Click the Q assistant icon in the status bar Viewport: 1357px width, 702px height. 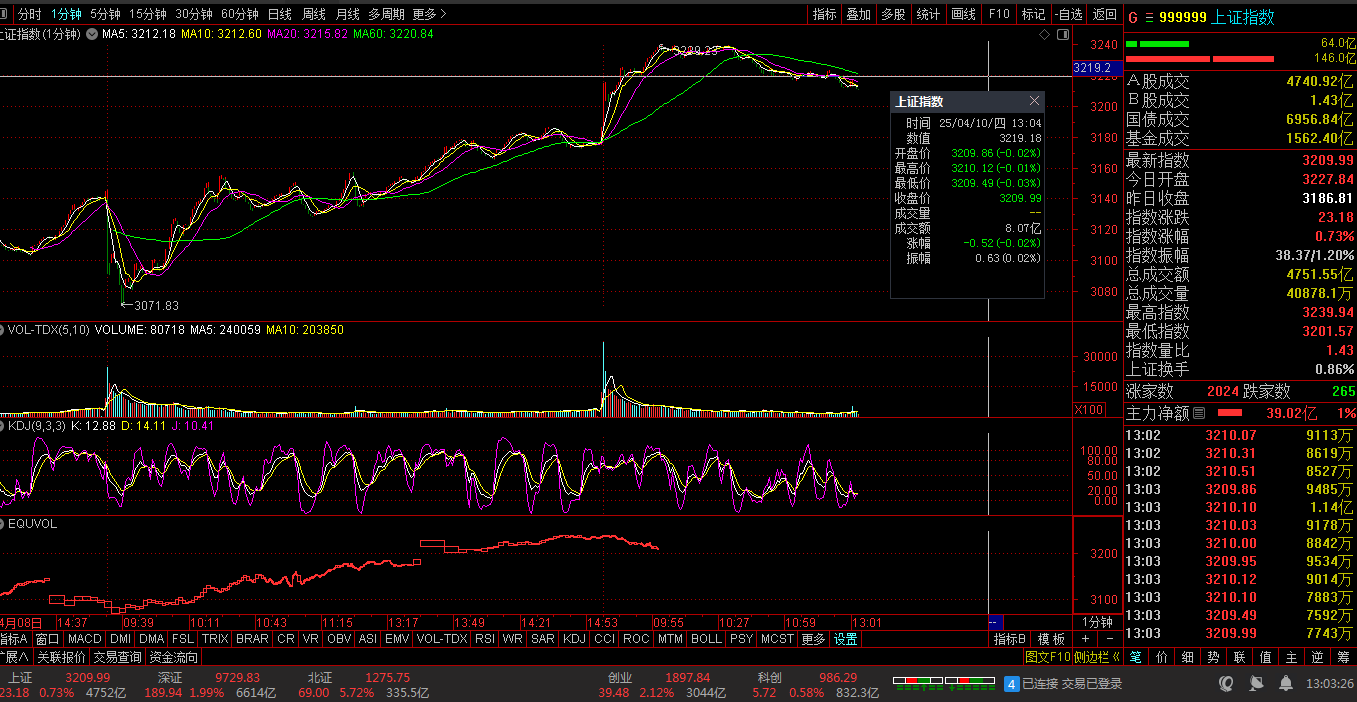click(1226, 684)
